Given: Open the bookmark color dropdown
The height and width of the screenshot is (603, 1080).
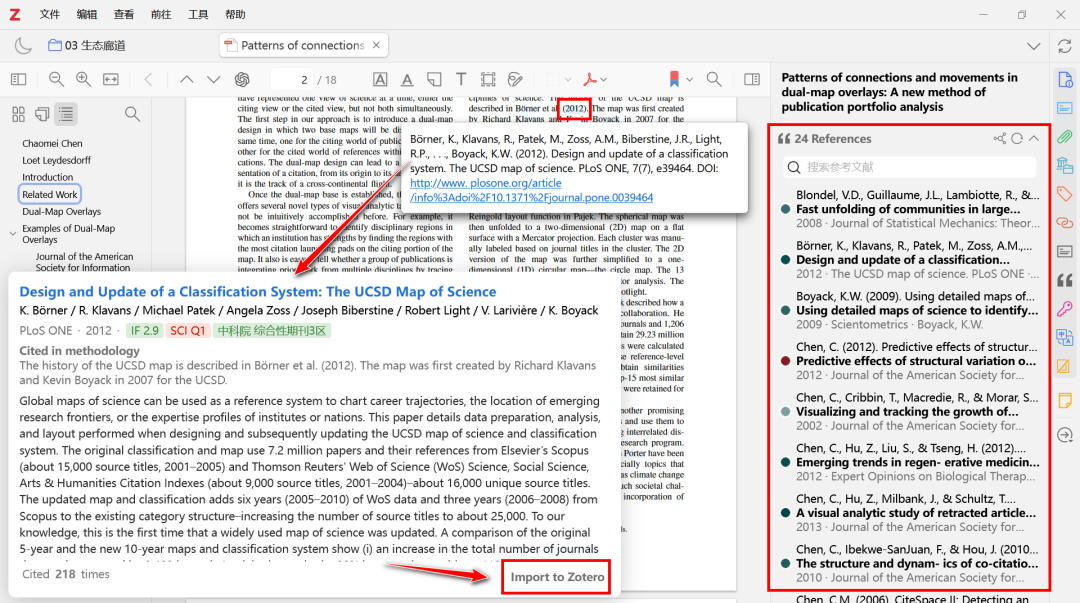Looking at the screenshot, I should tap(689, 79).
